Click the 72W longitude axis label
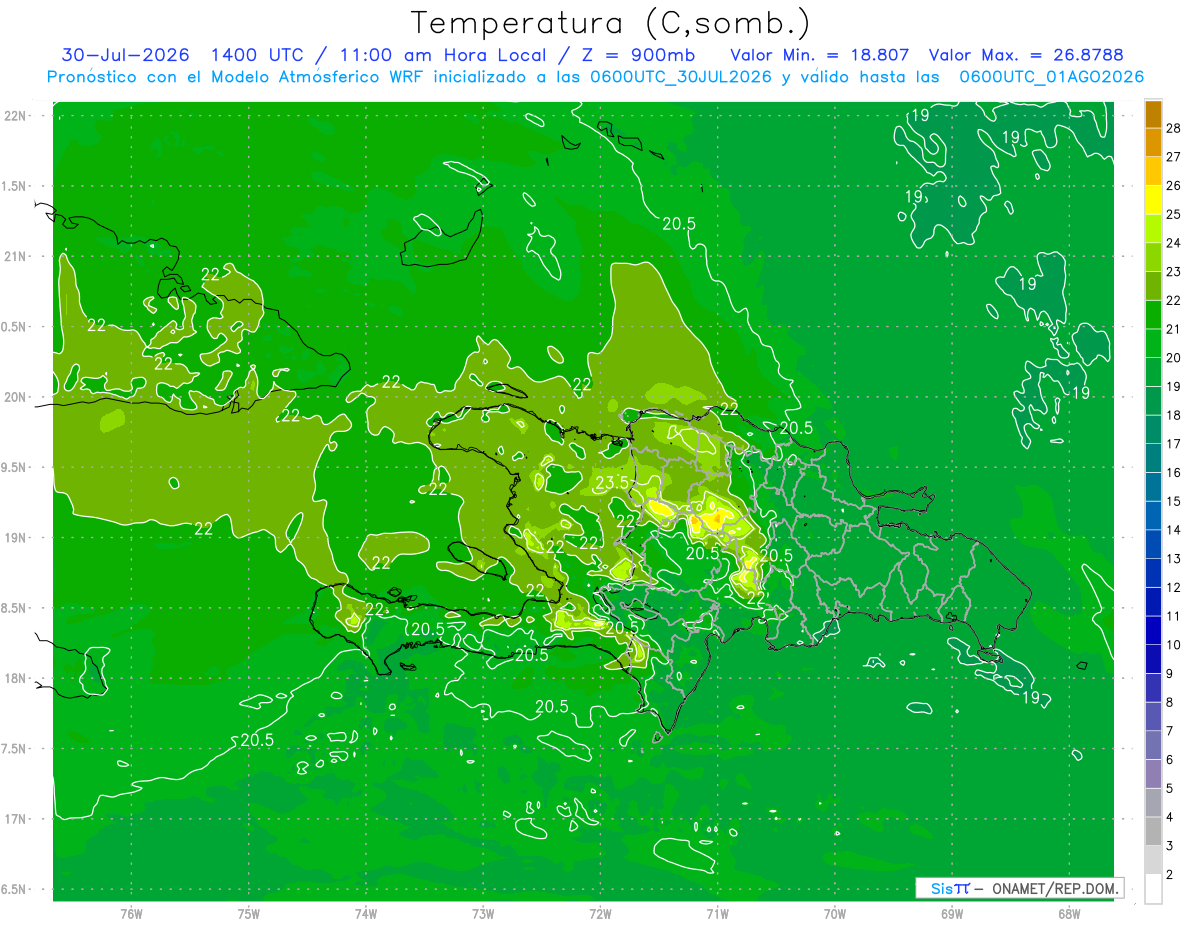This screenshot has height=927, width=1200. point(600,913)
